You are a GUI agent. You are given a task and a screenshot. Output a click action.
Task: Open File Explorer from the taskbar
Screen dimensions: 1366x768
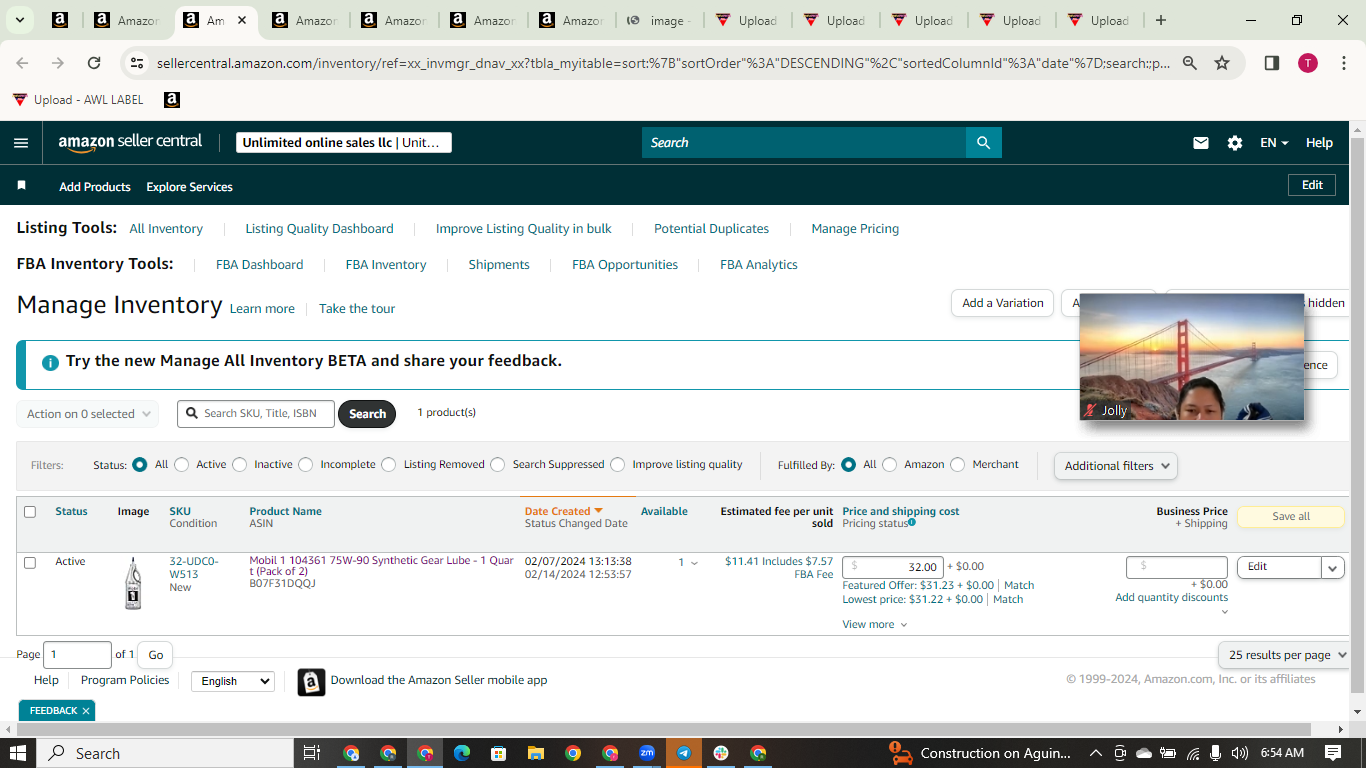click(x=535, y=753)
